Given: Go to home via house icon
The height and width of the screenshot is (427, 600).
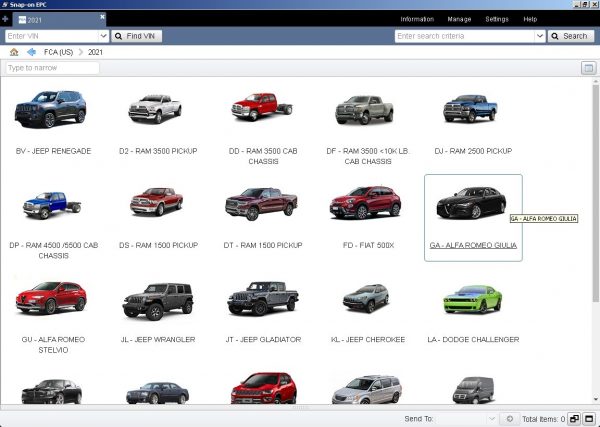Looking at the screenshot, I should pyautogui.click(x=14, y=52).
